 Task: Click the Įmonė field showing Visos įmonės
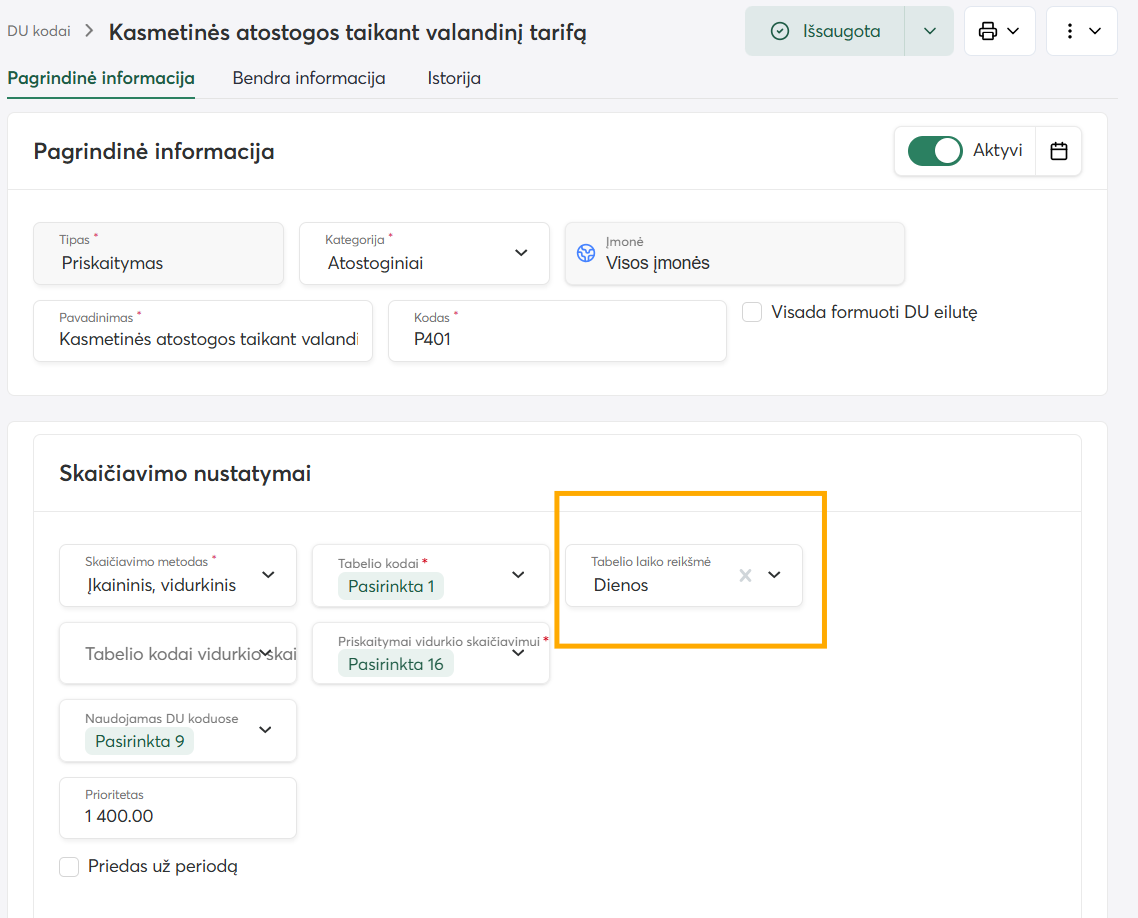coord(734,253)
